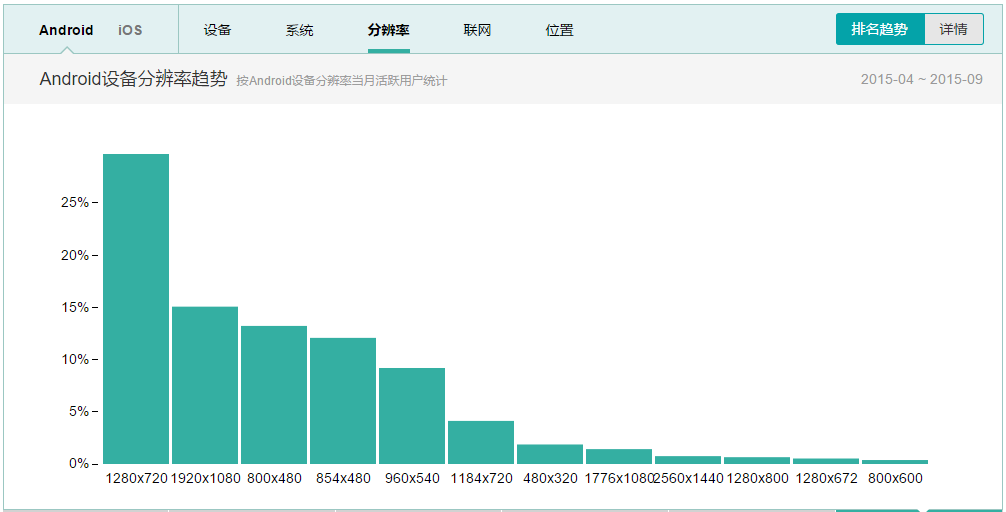Click the 800x480 axis label
Image resolution: width=1006 pixels, height=512 pixels.
(274, 479)
